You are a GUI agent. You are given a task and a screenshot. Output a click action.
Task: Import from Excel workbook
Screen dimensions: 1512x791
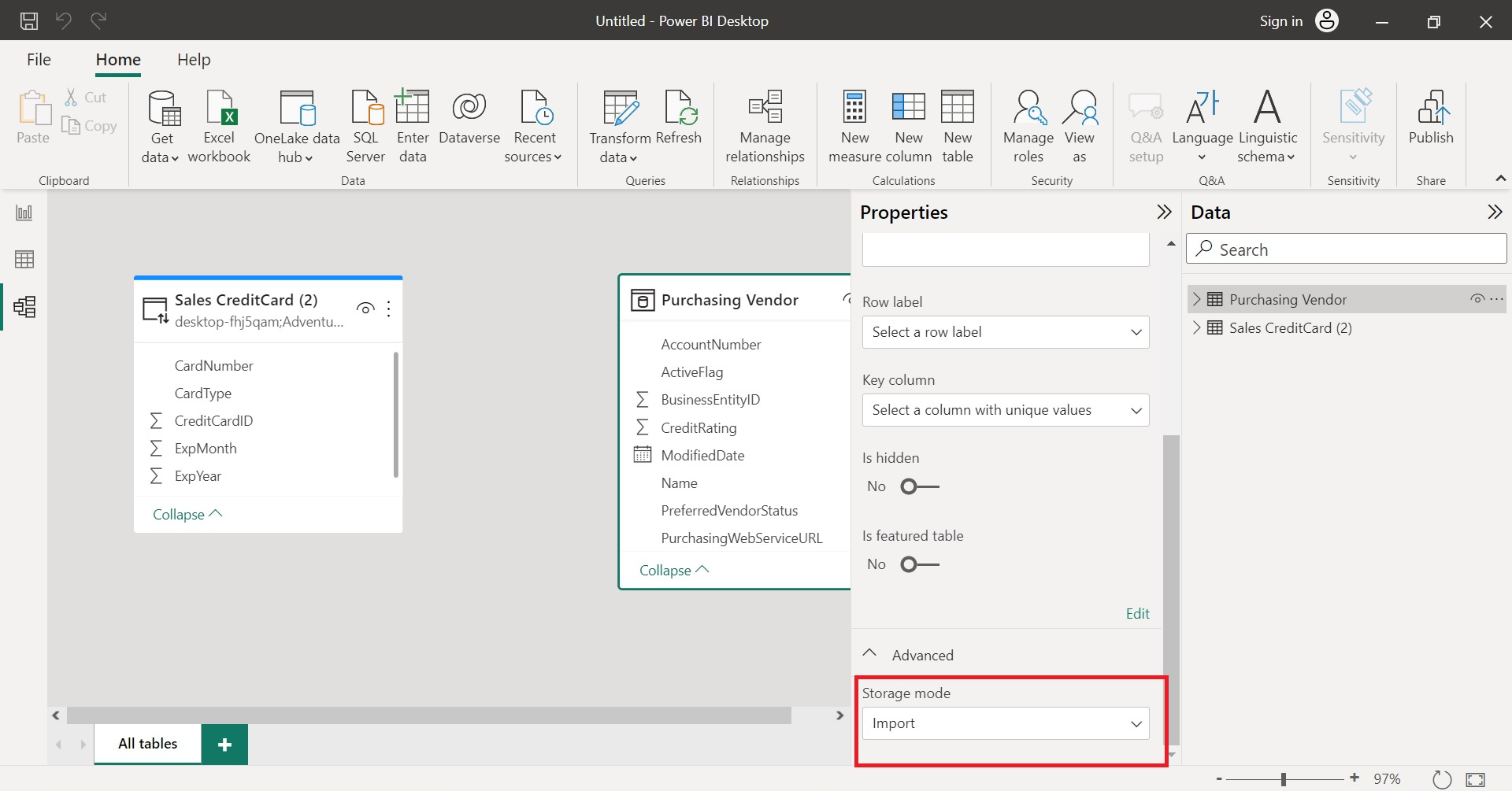[x=219, y=127]
